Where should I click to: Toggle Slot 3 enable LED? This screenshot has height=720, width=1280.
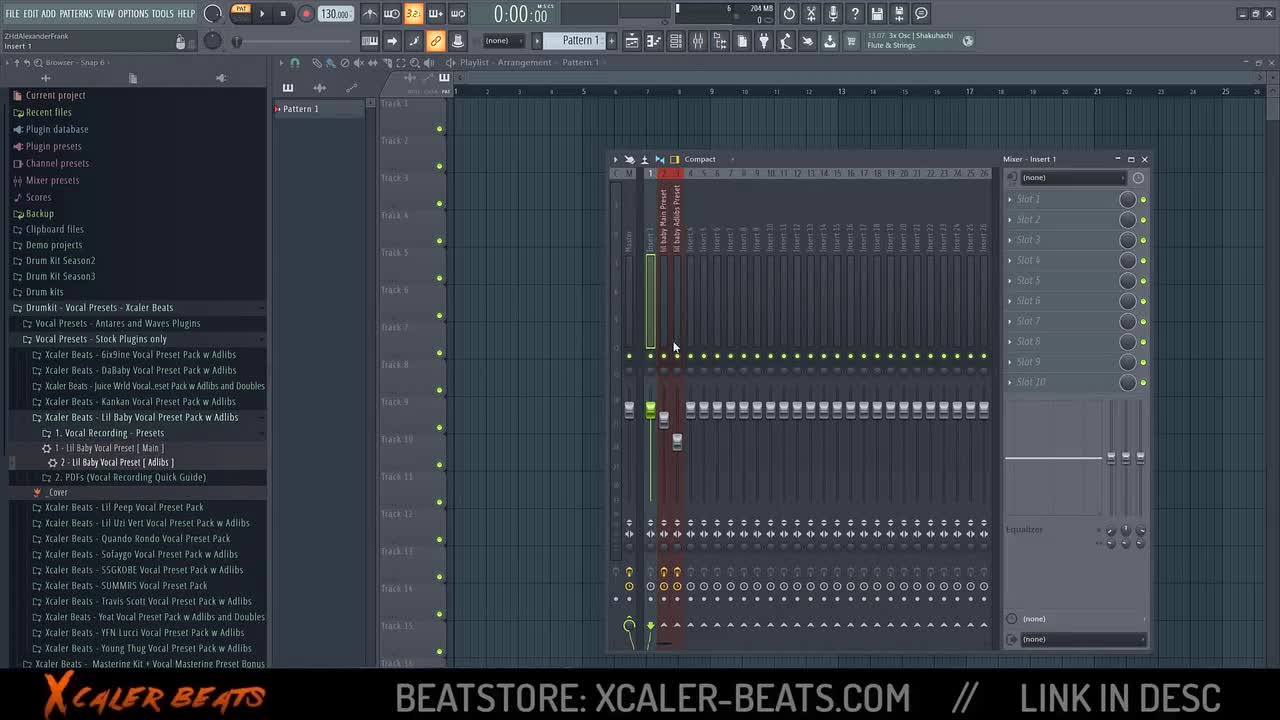[1143, 240]
